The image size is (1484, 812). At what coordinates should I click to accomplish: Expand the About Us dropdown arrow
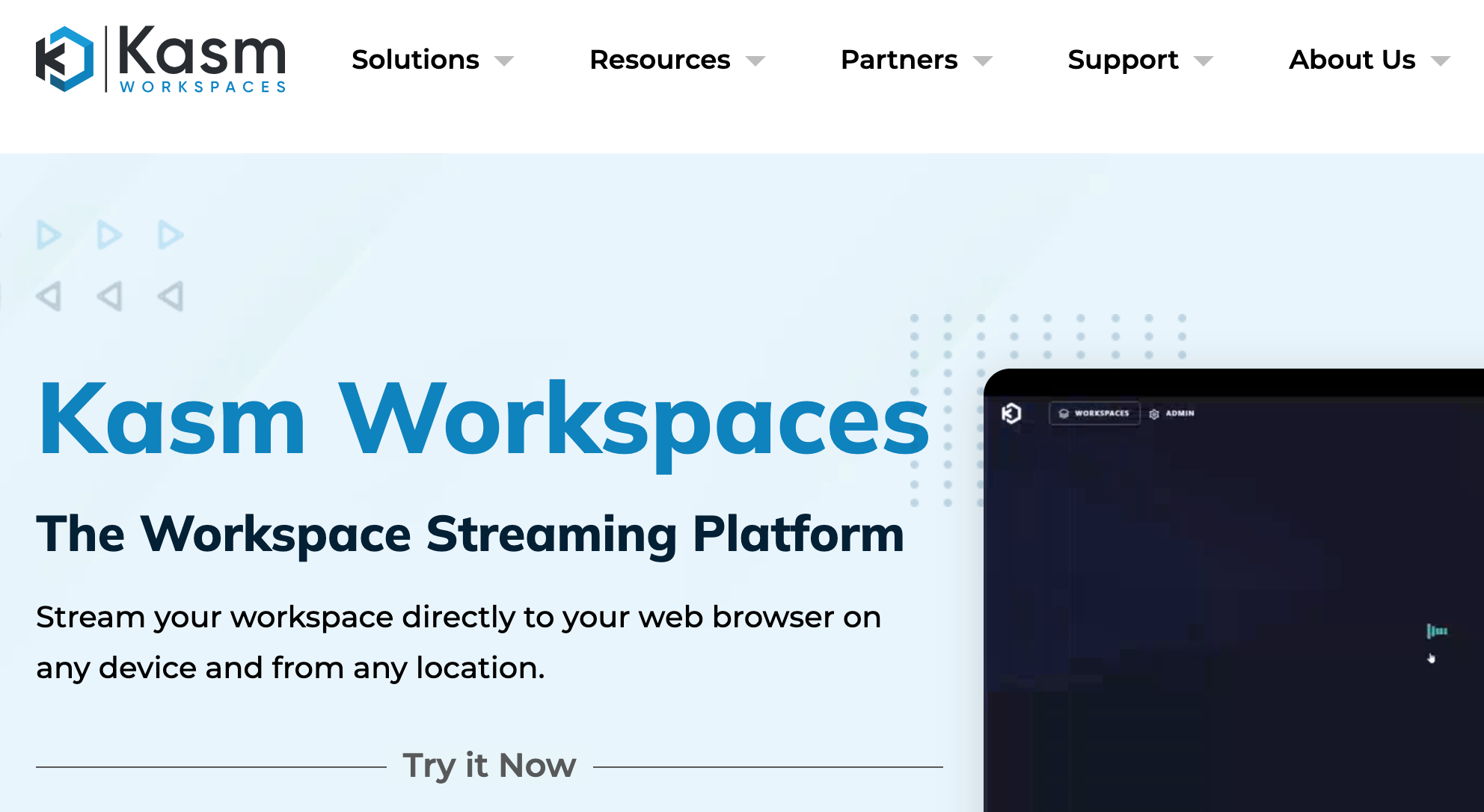[x=1441, y=61]
